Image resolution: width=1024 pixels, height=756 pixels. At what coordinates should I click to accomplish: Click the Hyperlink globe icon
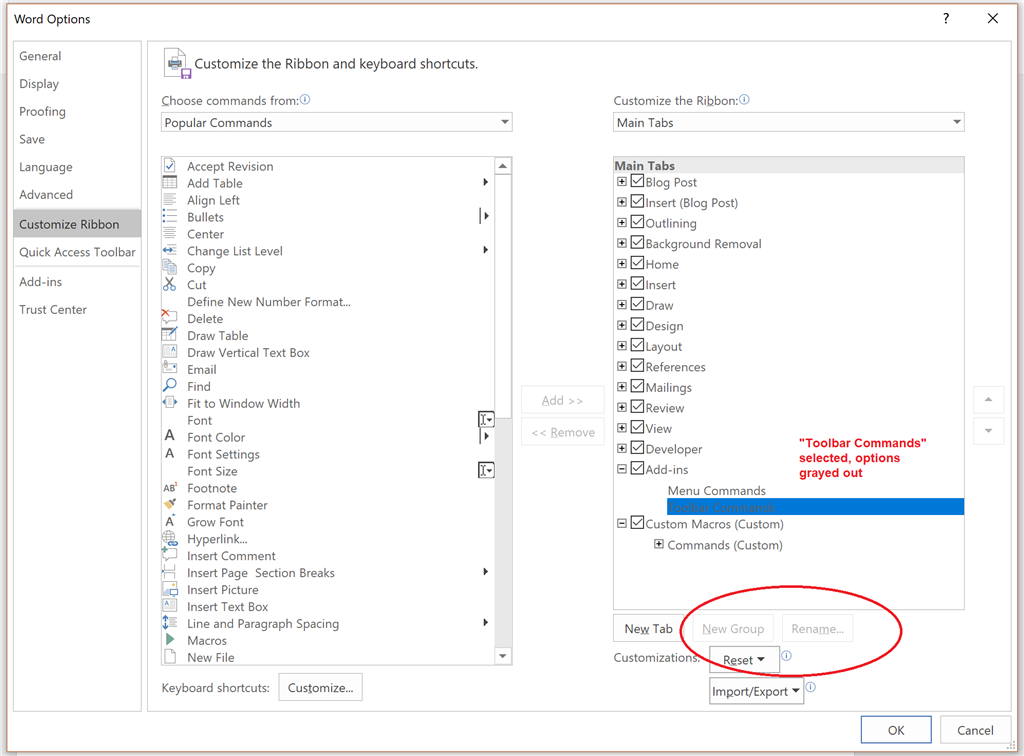click(170, 539)
